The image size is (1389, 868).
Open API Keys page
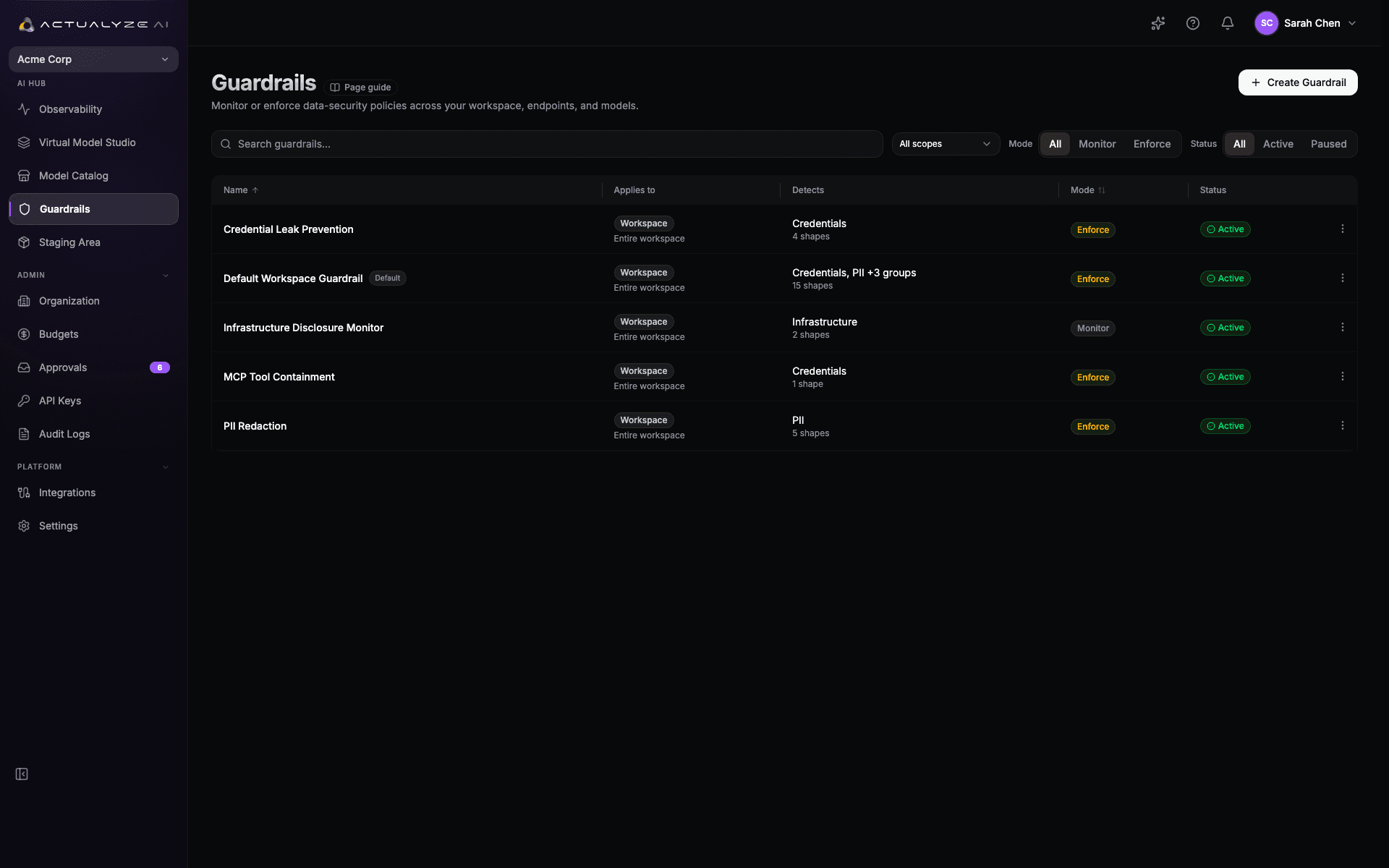pos(93,401)
